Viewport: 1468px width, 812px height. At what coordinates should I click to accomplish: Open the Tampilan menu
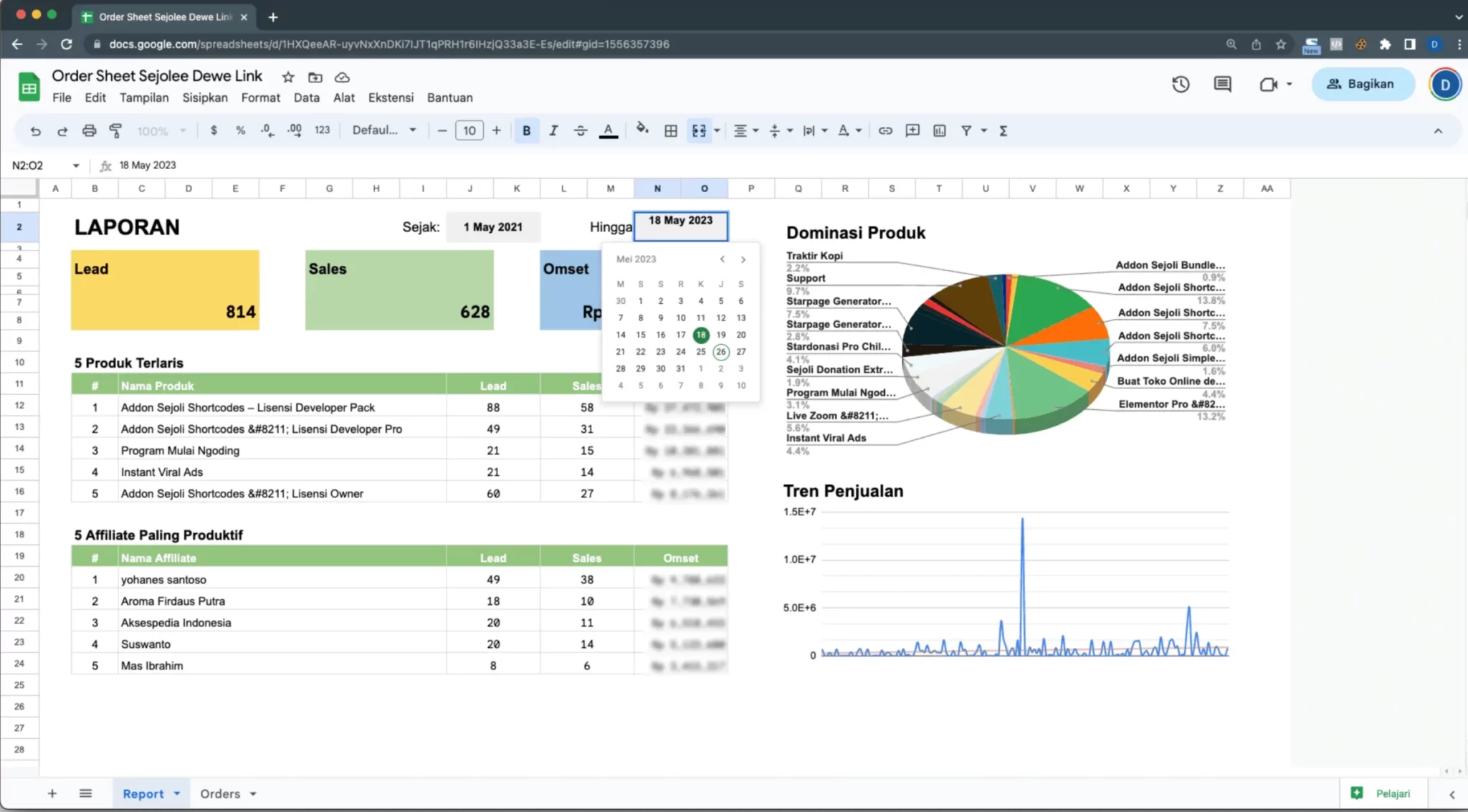point(144,97)
